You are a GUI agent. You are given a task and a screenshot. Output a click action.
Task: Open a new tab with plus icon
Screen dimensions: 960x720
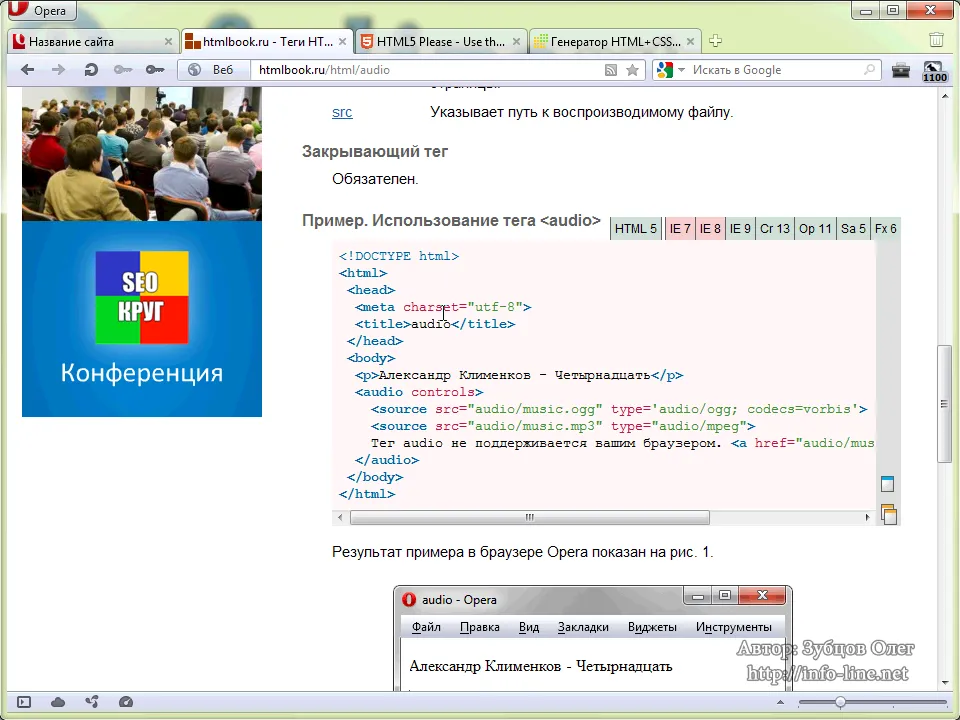715,41
